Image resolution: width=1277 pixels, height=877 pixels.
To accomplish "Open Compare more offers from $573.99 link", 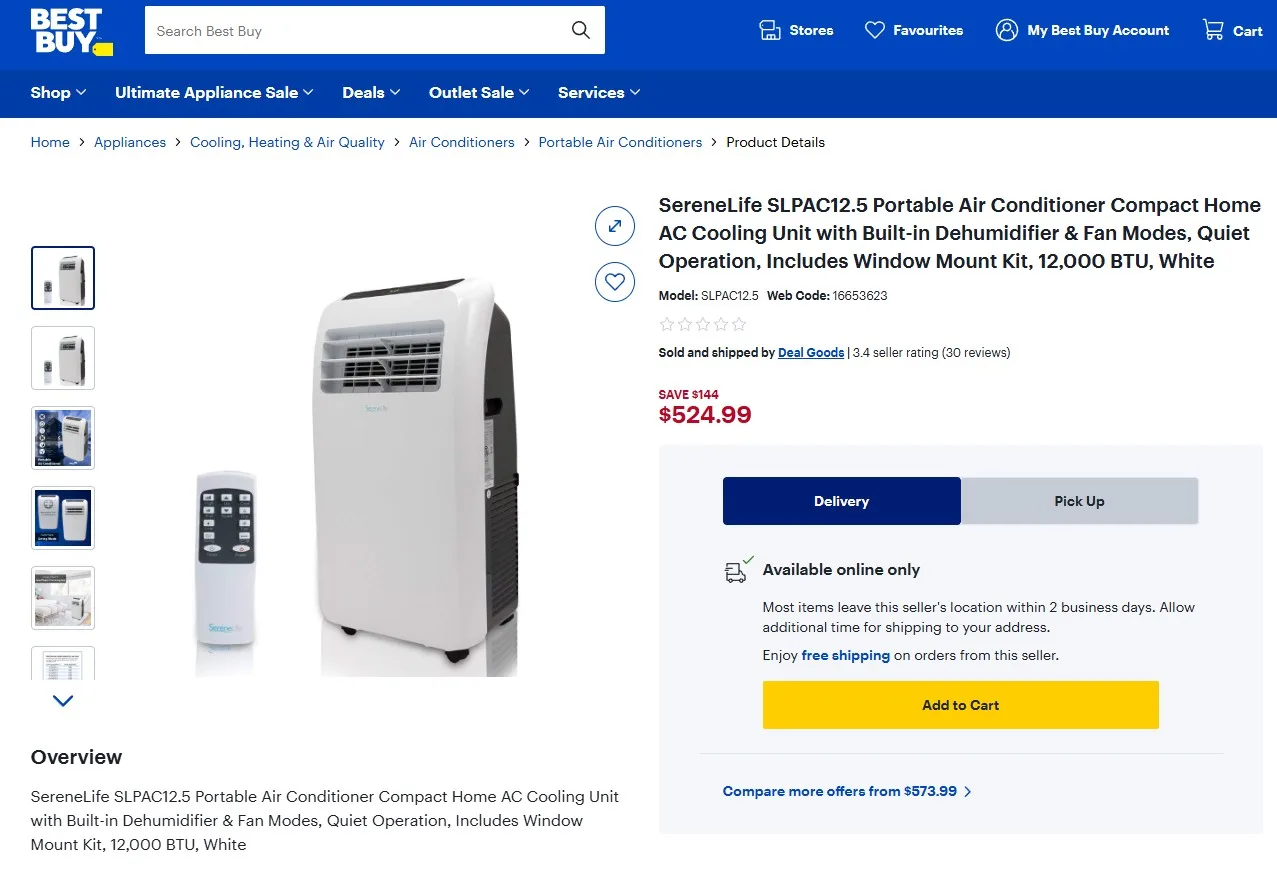I will [847, 791].
